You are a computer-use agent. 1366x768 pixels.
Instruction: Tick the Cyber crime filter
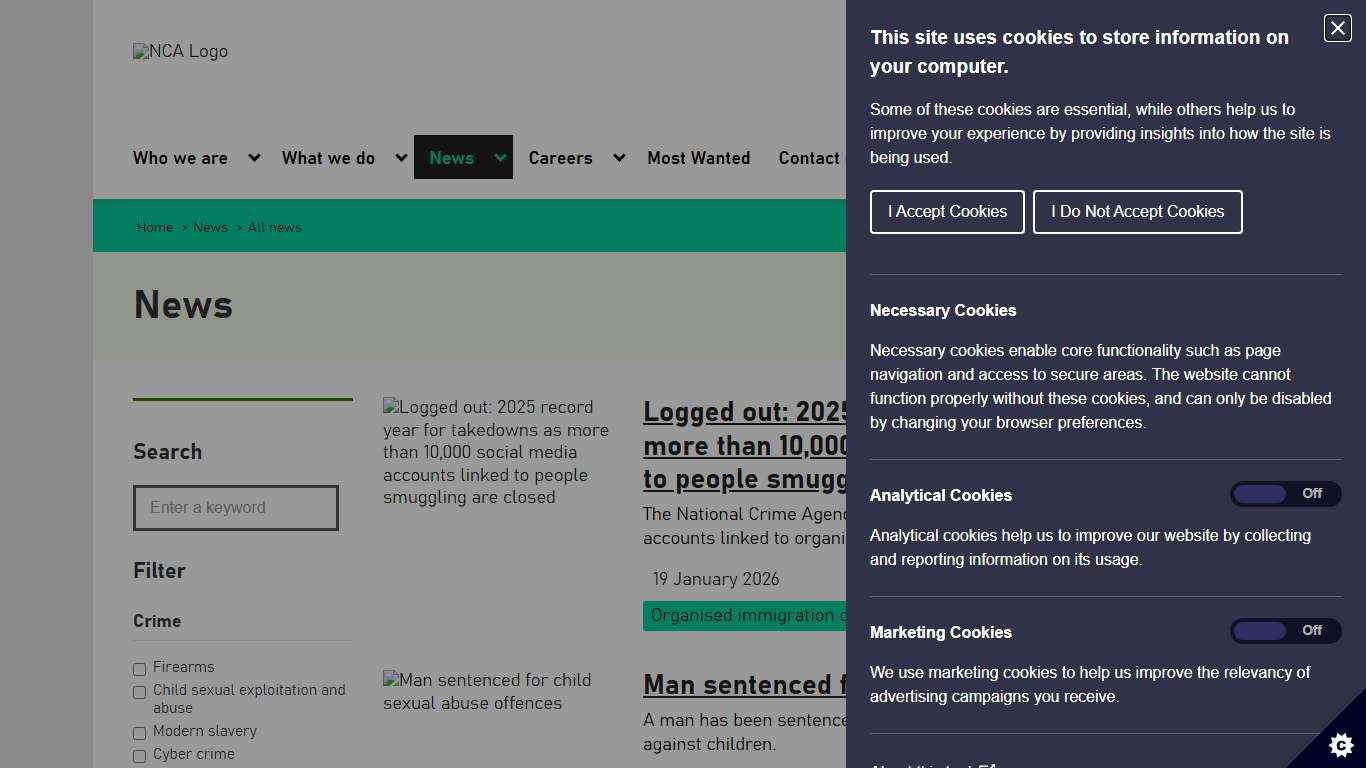(139, 756)
